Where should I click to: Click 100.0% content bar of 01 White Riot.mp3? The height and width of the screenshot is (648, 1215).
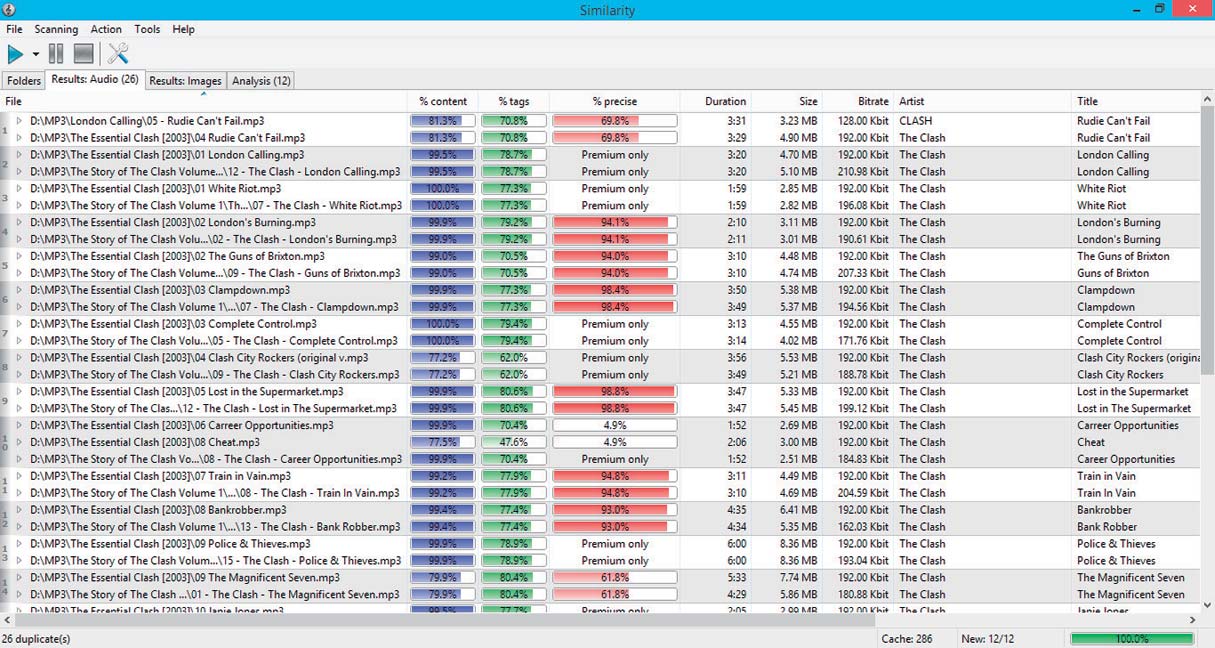(x=443, y=188)
